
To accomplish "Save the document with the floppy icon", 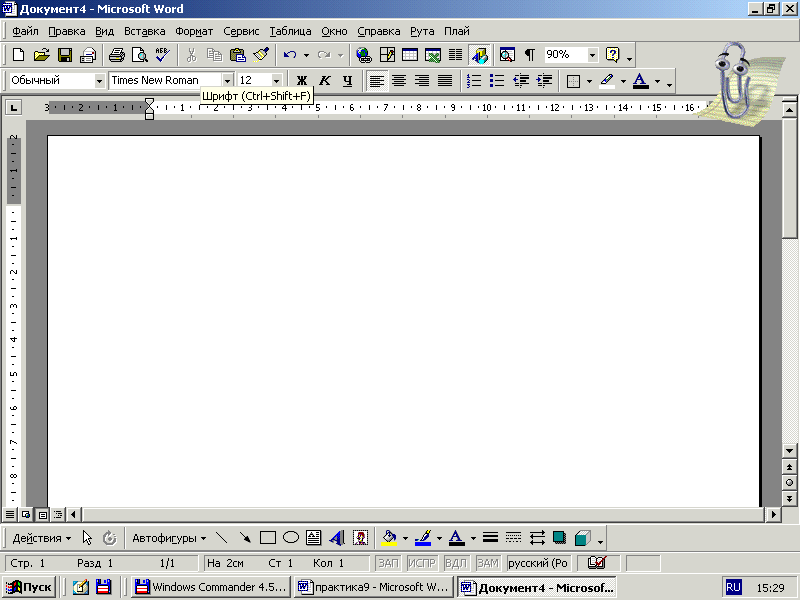I will pos(65,55).
